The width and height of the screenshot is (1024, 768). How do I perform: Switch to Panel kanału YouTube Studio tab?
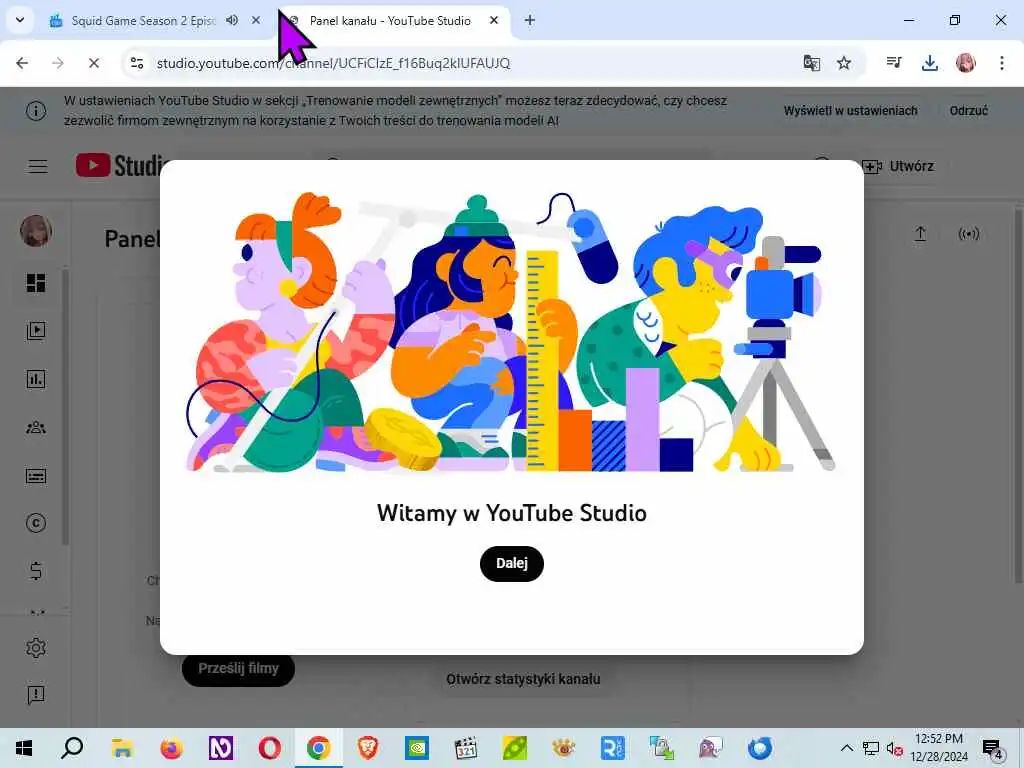pos(390,20)
